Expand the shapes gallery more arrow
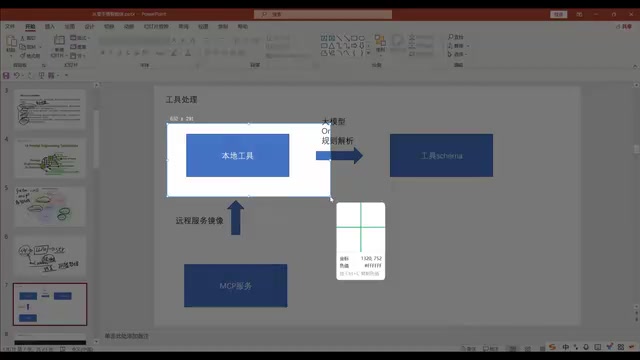640x360 pixels. click(369, 53)
